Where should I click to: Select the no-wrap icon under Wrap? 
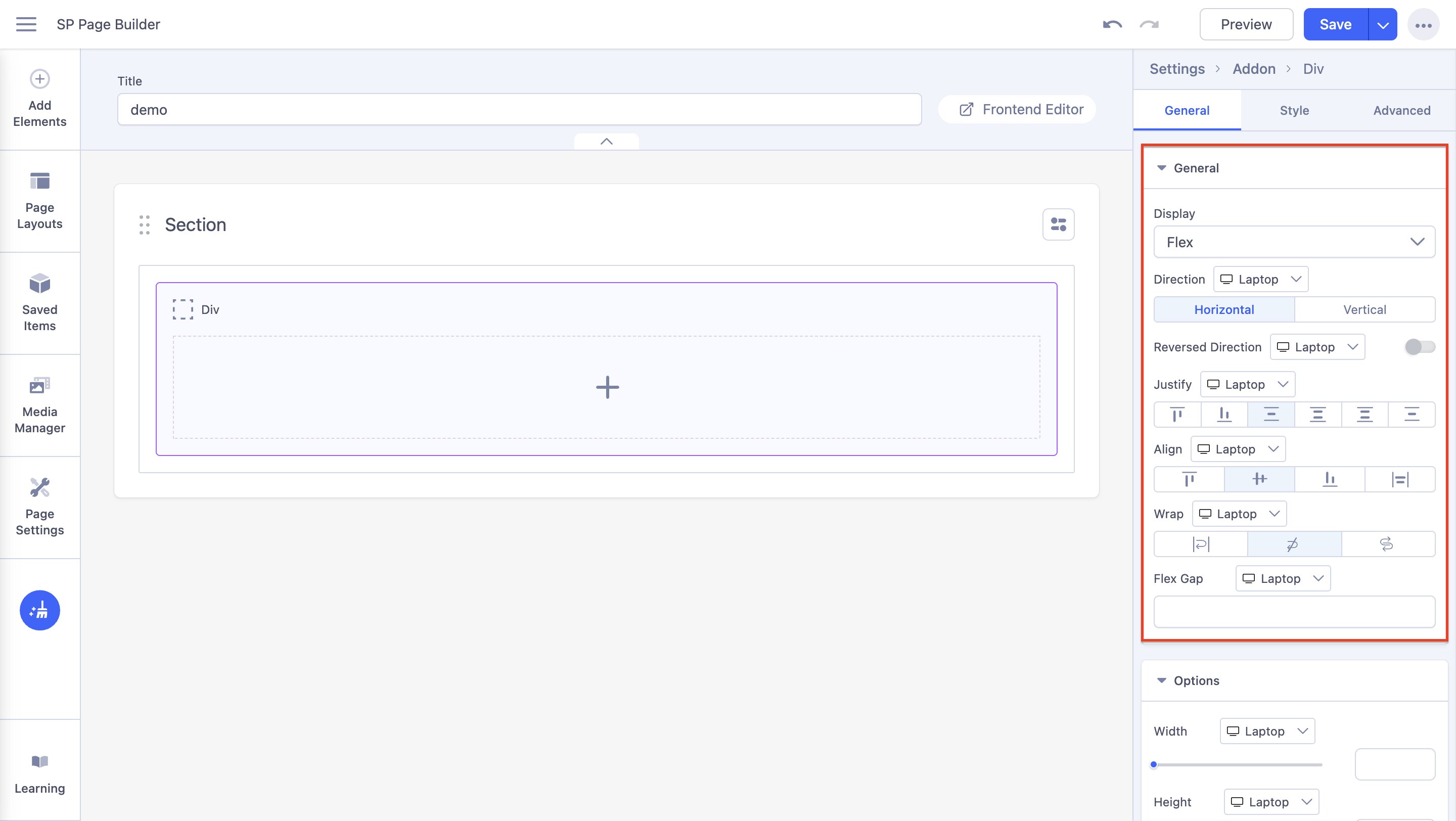[1294, 544]
